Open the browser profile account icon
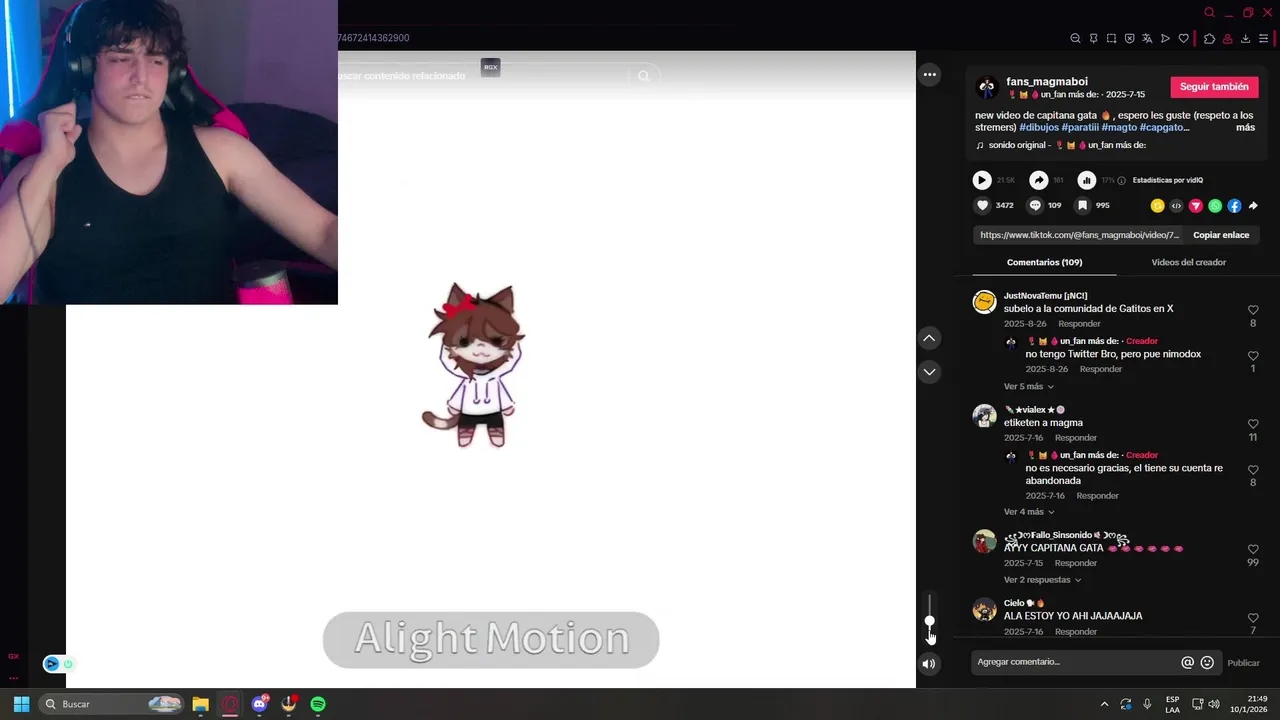 (1227, 39)
